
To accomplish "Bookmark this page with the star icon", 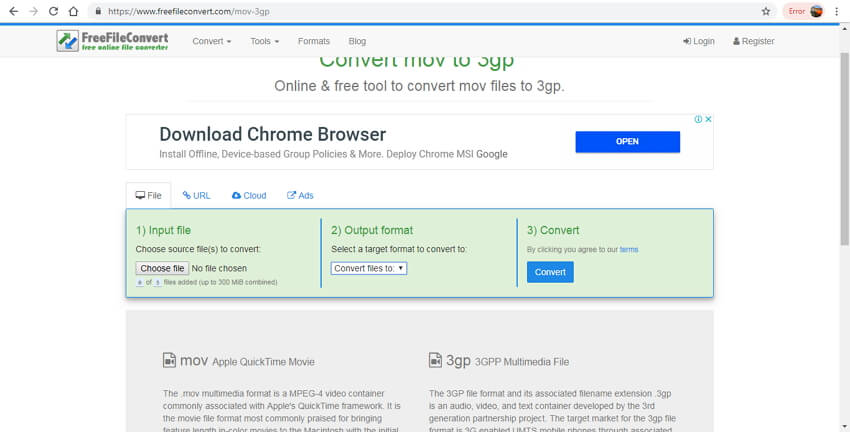I will point(766,11).
